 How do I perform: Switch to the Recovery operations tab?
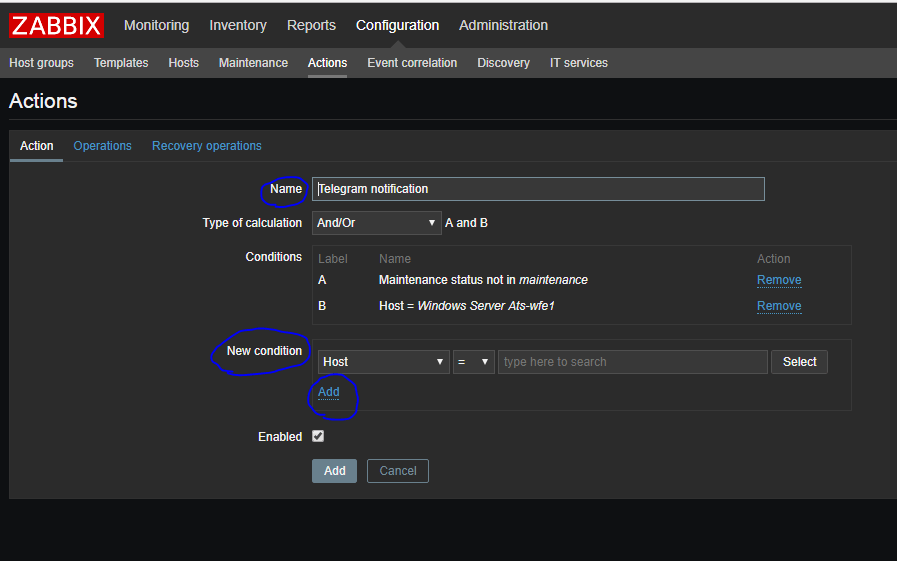(207, 146)
